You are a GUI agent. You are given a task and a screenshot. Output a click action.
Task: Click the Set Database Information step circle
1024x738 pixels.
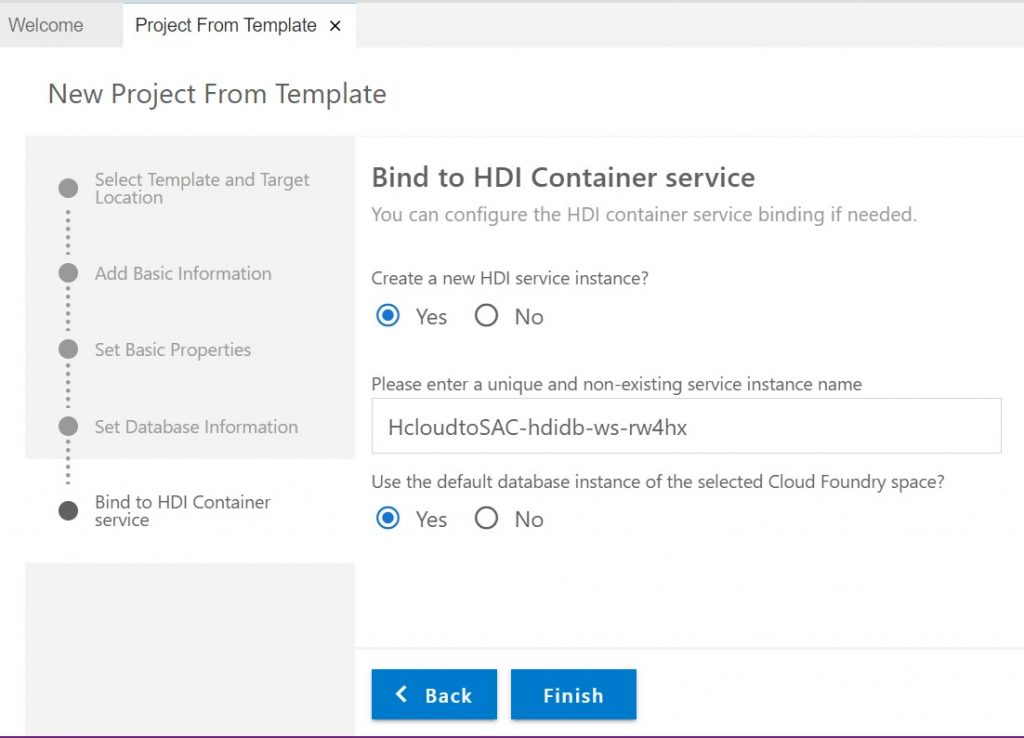tap(68, 426)
